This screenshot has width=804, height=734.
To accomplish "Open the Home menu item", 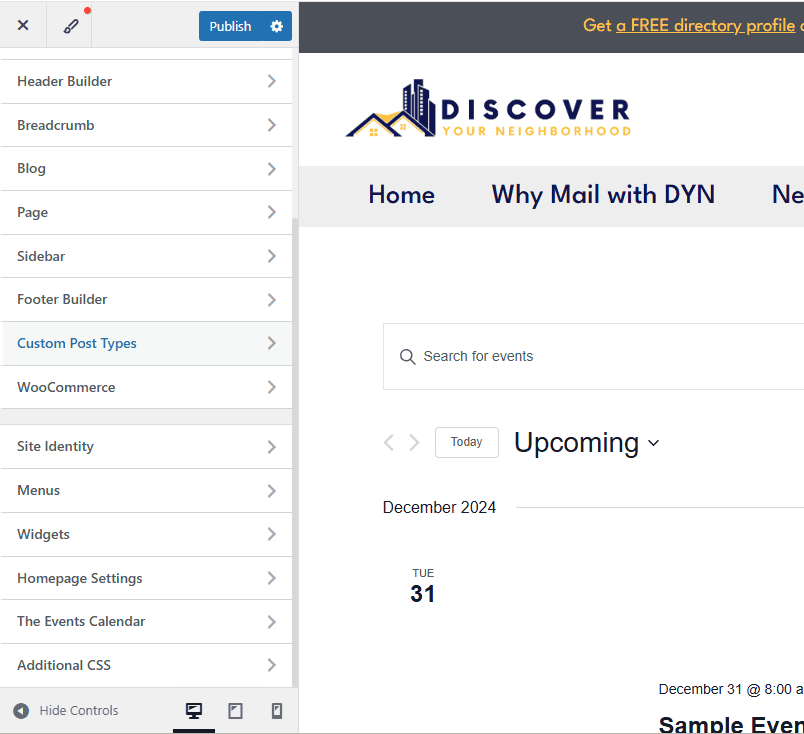I will click(x=401, y=194).
